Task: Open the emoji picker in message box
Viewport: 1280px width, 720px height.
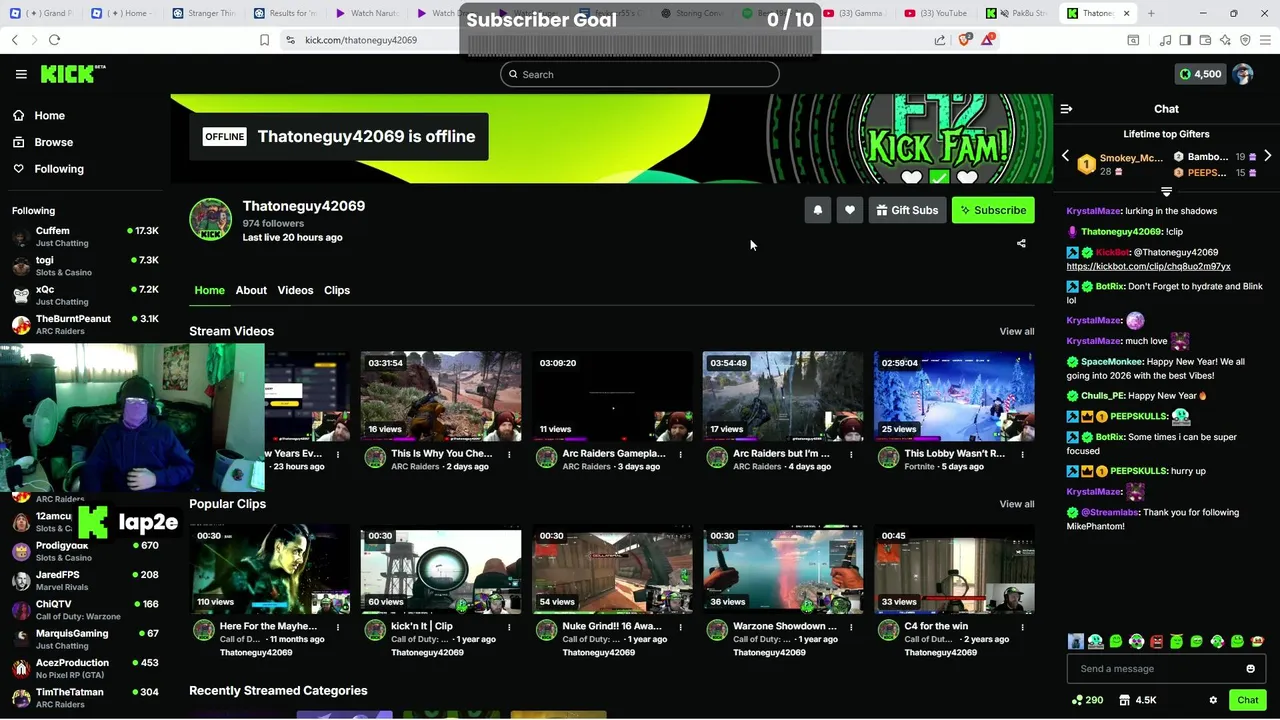Action: tap(1250, 669)
